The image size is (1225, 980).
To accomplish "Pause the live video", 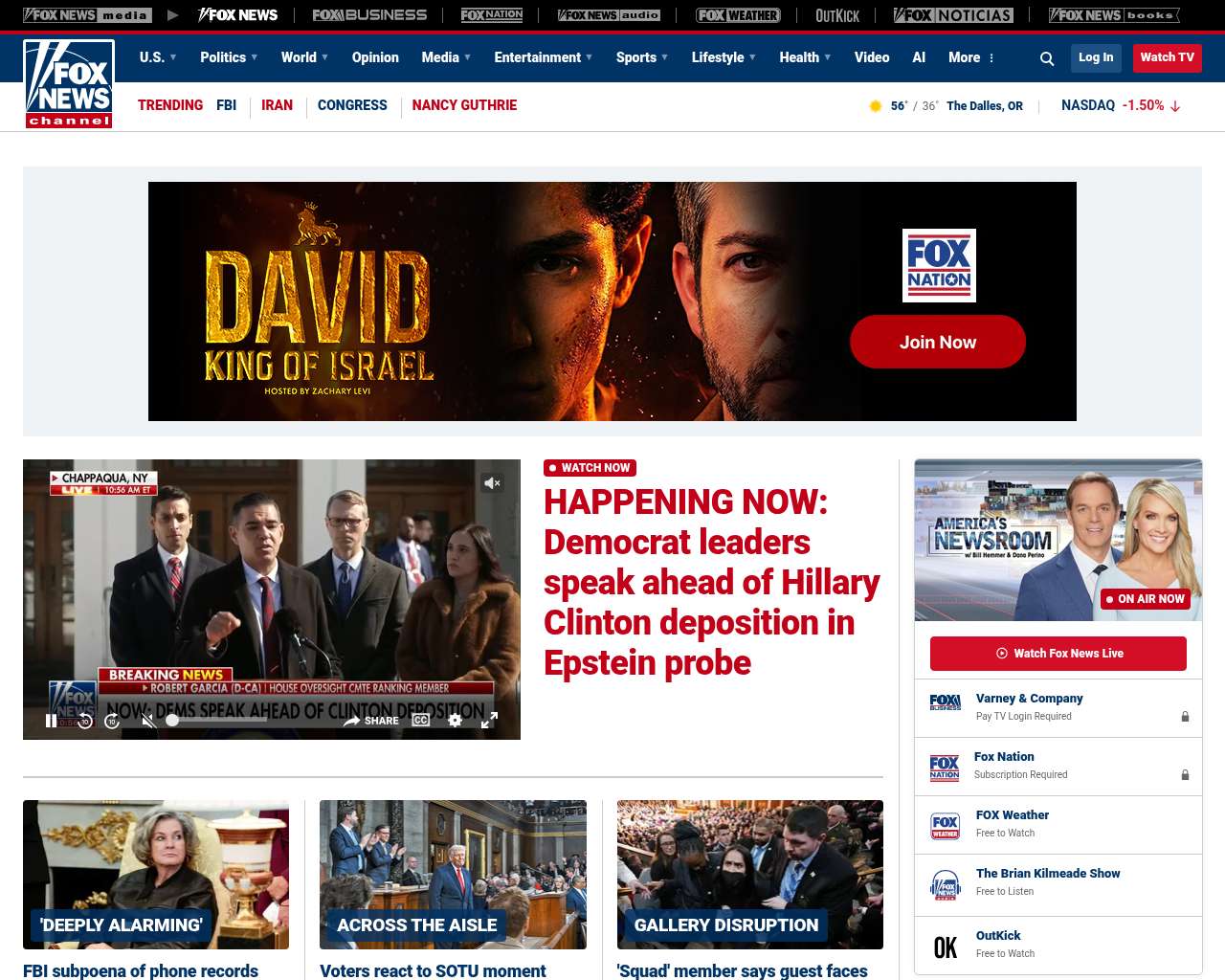I will [52, 721].
